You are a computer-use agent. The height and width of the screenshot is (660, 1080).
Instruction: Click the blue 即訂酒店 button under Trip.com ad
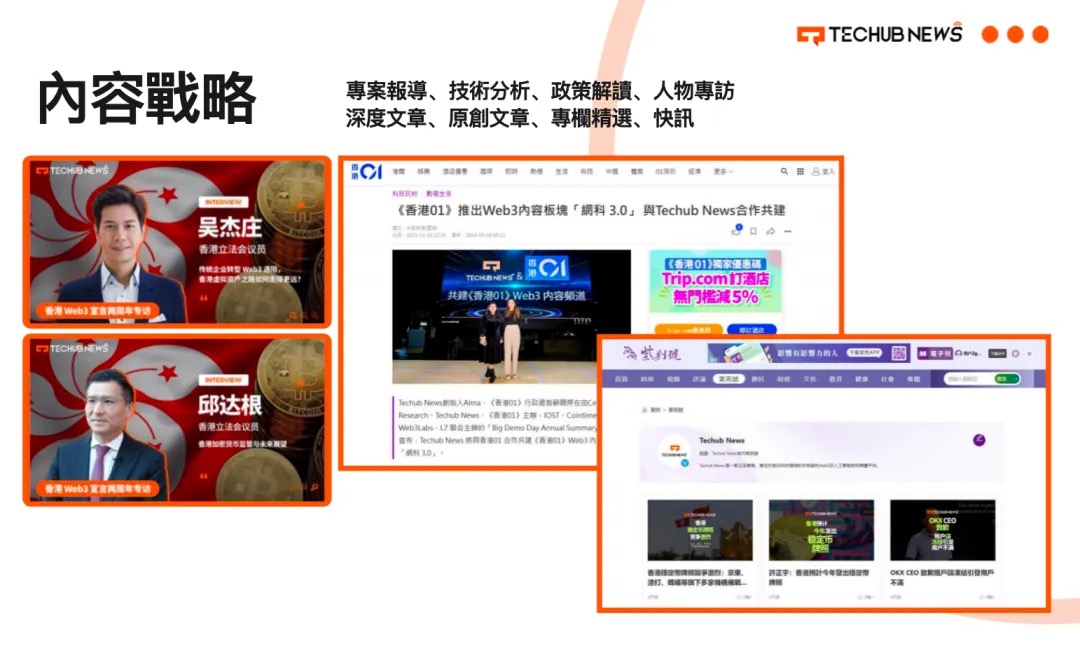click(751, 330)
